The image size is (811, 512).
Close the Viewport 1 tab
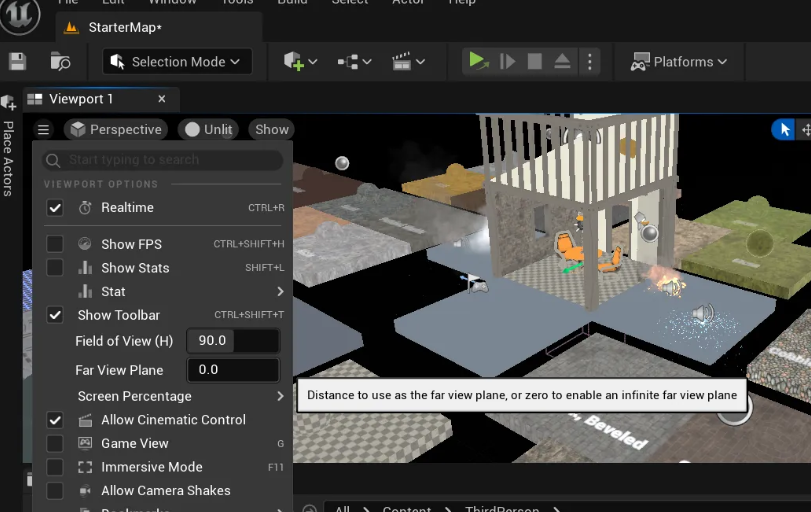tap(162, 99)
